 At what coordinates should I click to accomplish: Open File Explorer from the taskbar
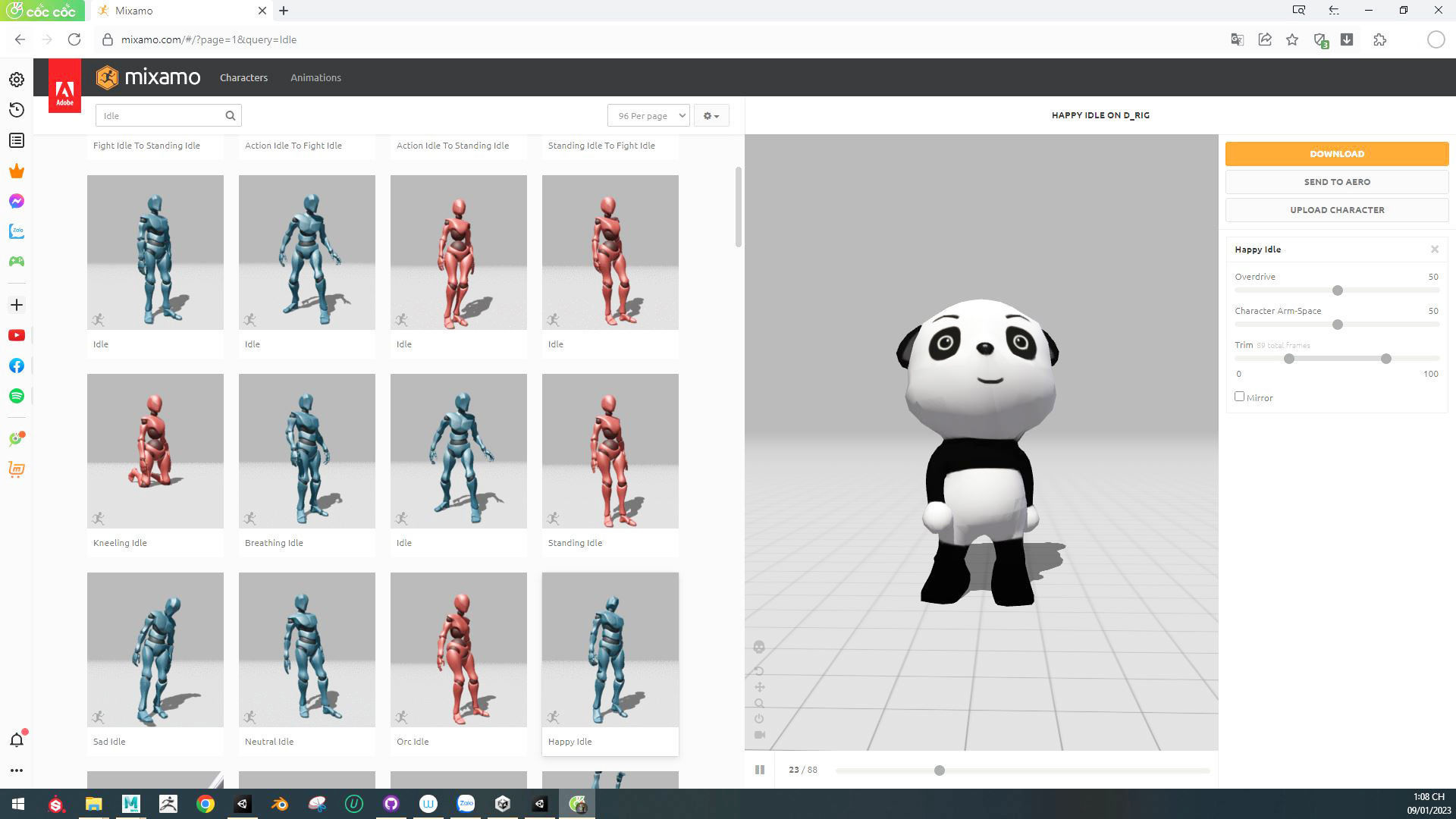coord(93,804)
